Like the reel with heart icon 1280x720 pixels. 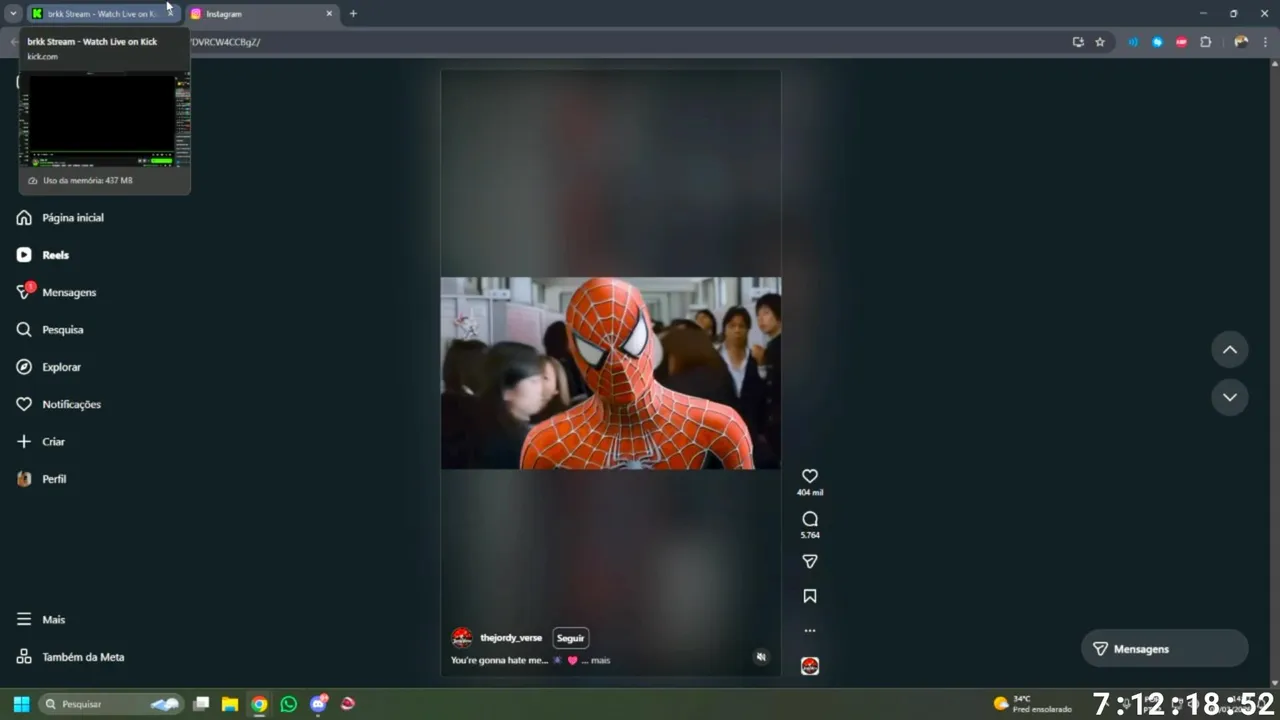click(x=810, y=476)
